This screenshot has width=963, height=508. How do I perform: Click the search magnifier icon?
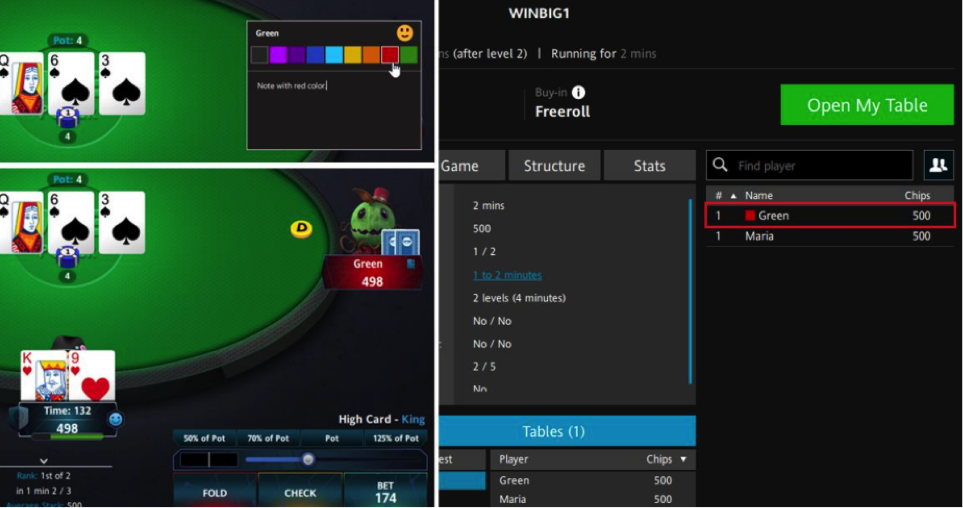tap(720, 165)
